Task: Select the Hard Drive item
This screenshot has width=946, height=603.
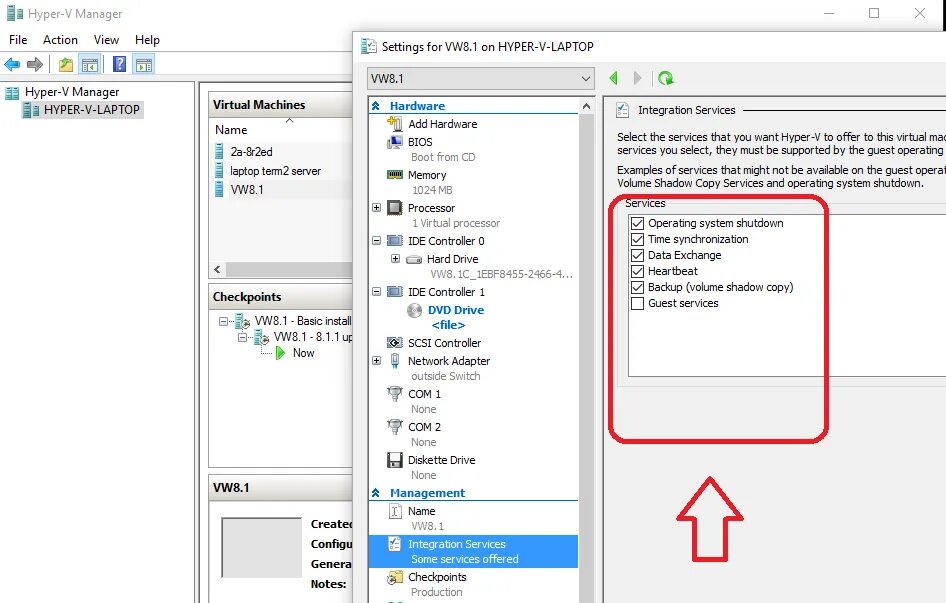Action: point(452,259)
